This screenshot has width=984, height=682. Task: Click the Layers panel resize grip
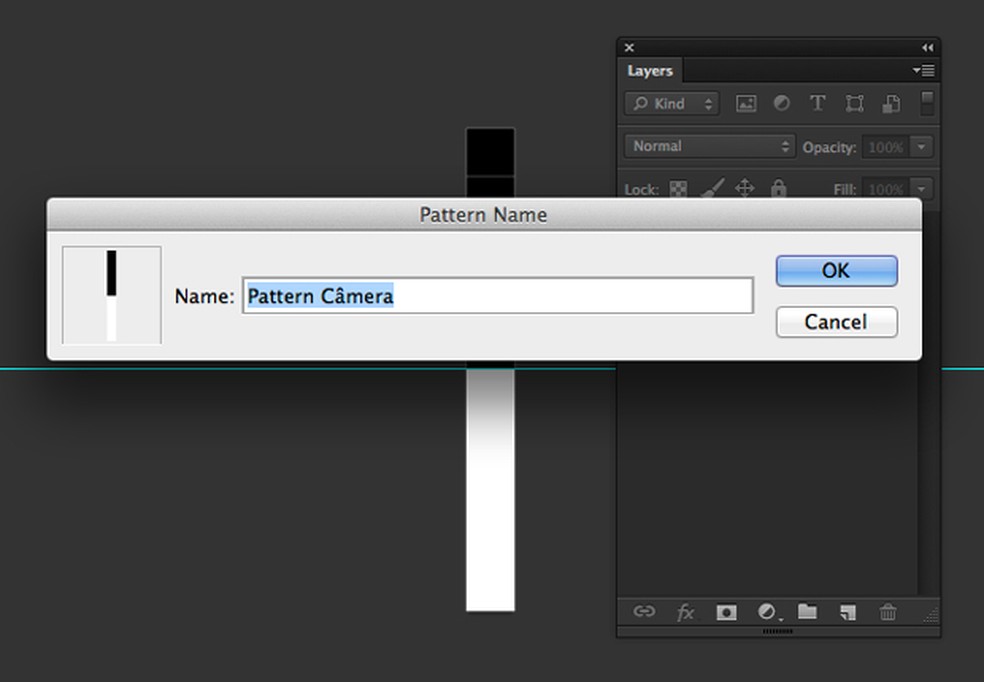click(x=931, y=615)
